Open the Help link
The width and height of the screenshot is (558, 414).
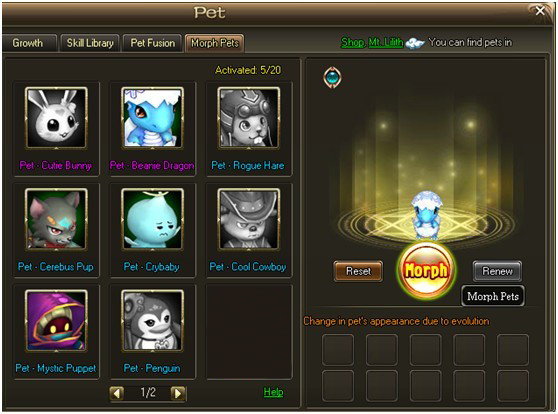273,392
